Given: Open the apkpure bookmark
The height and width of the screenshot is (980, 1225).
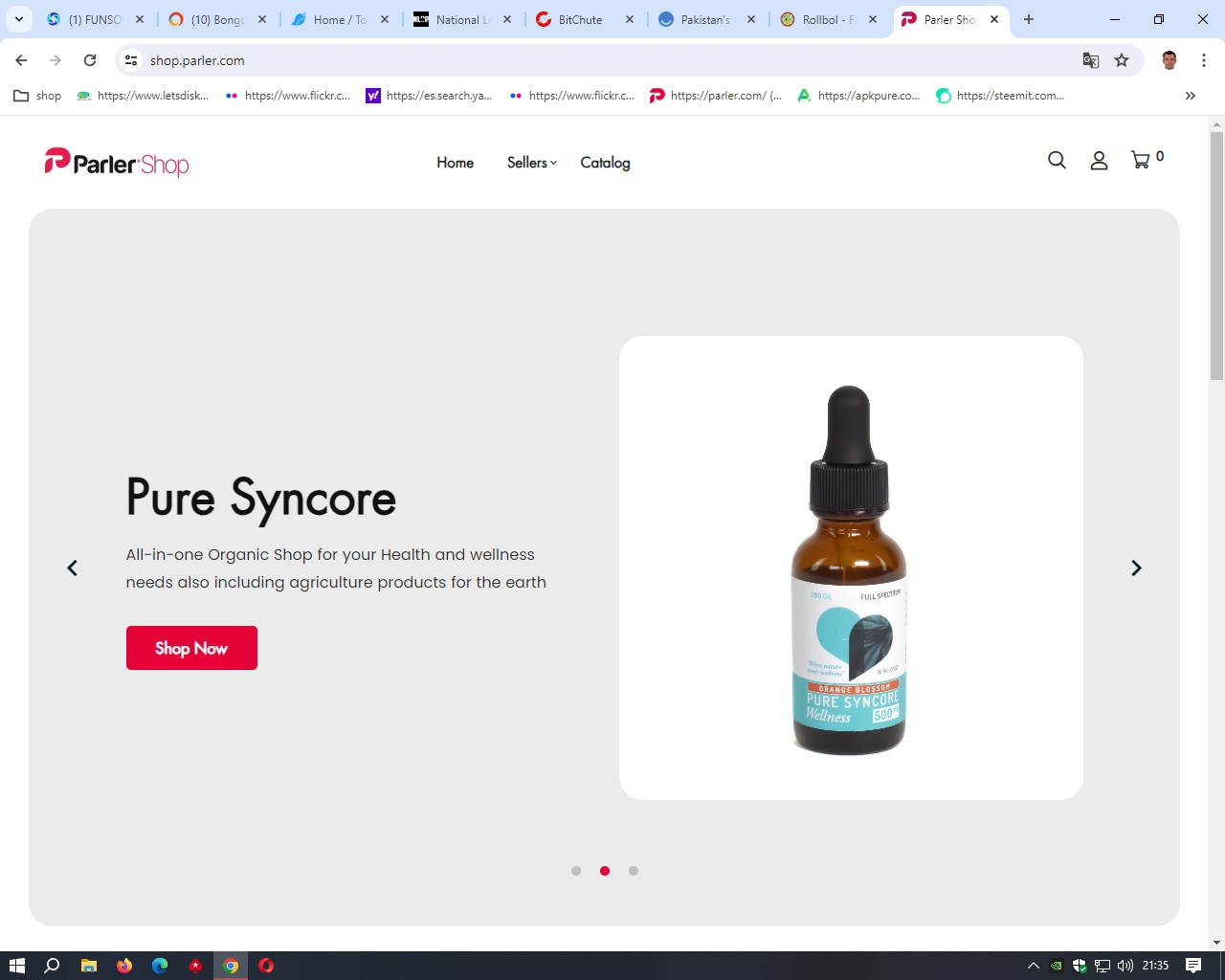Looking at the screenshot, I should [x=859, y=96].
